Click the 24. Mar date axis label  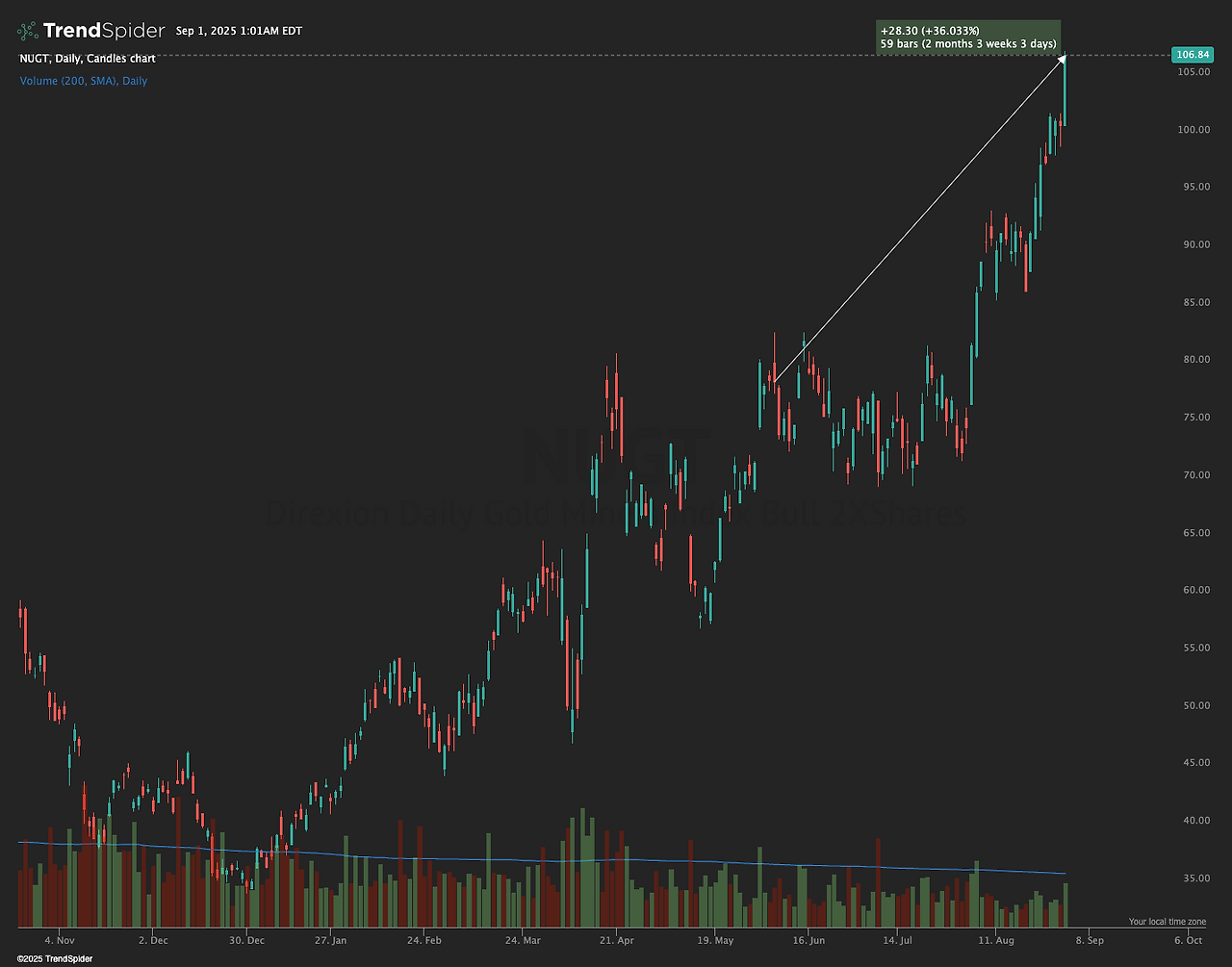click(x=526, y=940)
